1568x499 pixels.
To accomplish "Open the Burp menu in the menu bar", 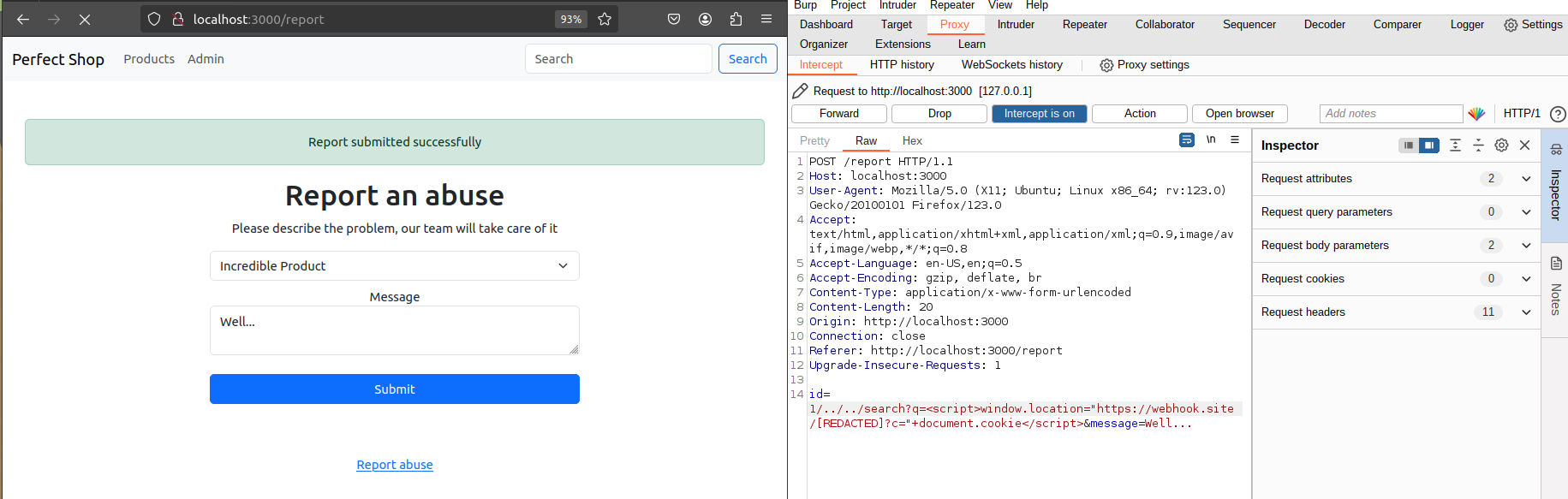I will 805,5.
